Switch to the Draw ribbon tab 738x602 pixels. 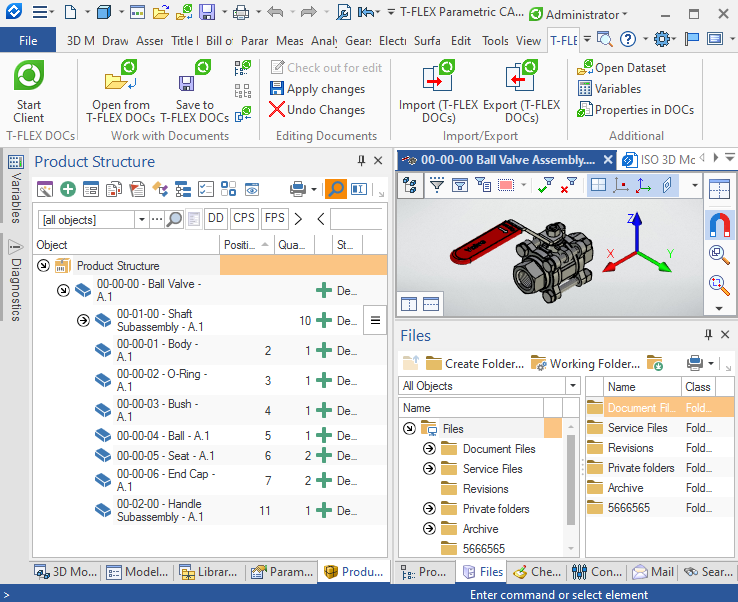pos(115,41)
